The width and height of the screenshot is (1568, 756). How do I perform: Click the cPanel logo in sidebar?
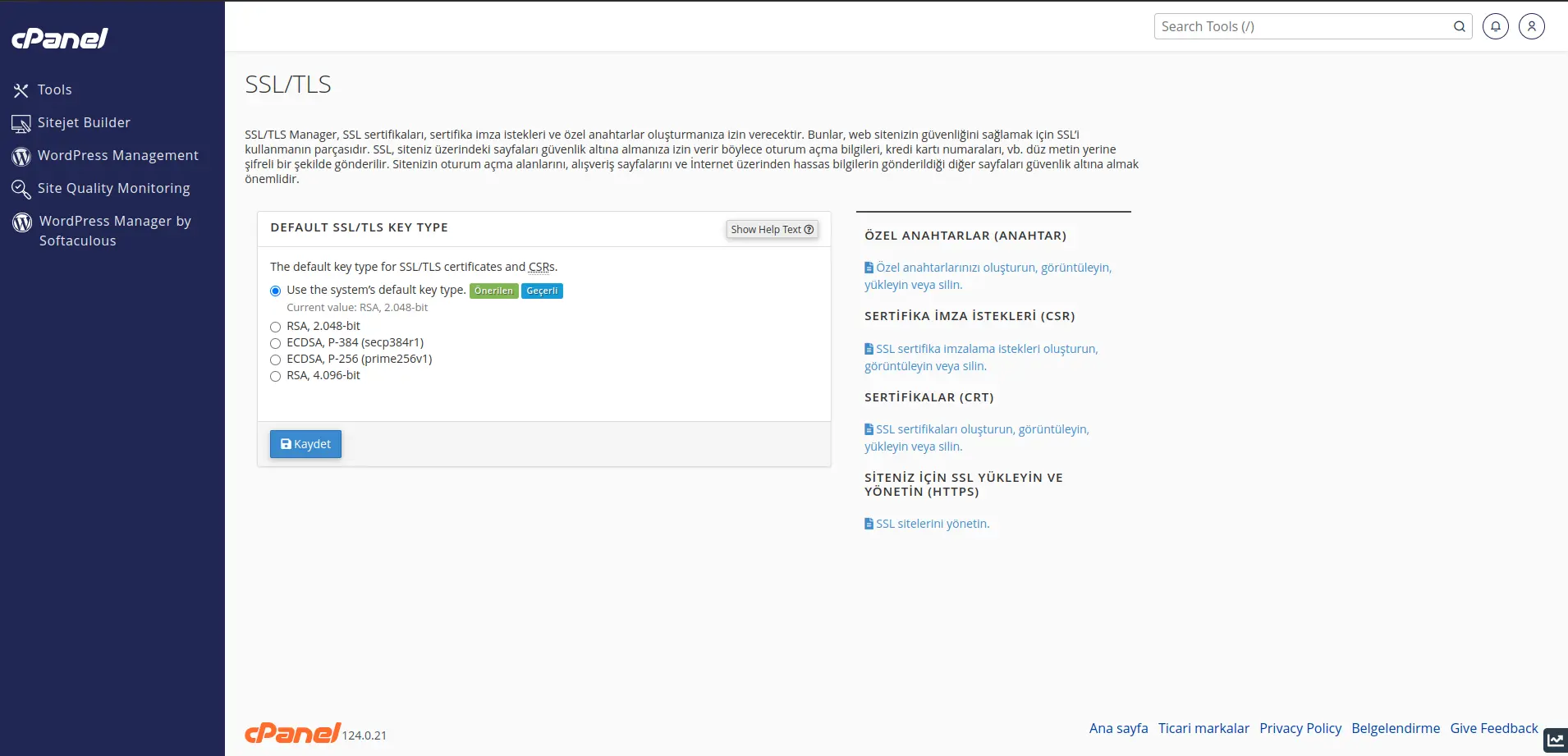click(x=60, y=39)
